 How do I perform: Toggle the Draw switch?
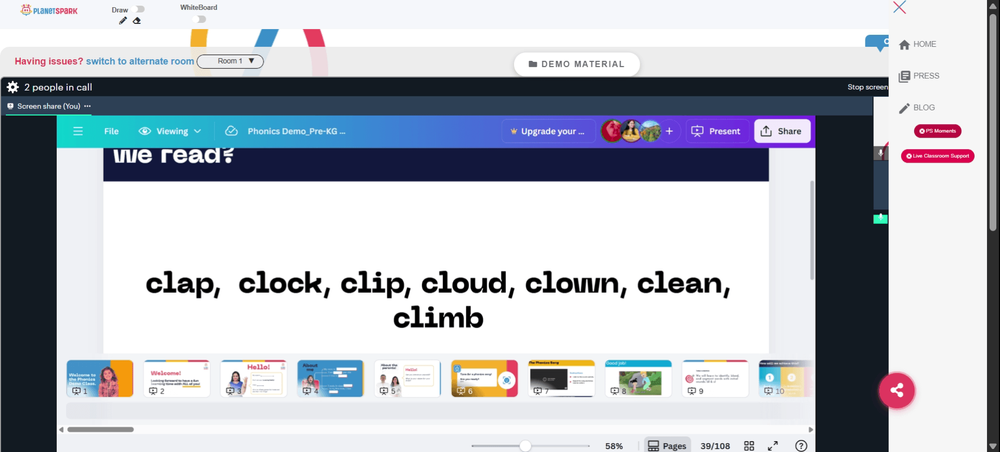pos(139,9)
